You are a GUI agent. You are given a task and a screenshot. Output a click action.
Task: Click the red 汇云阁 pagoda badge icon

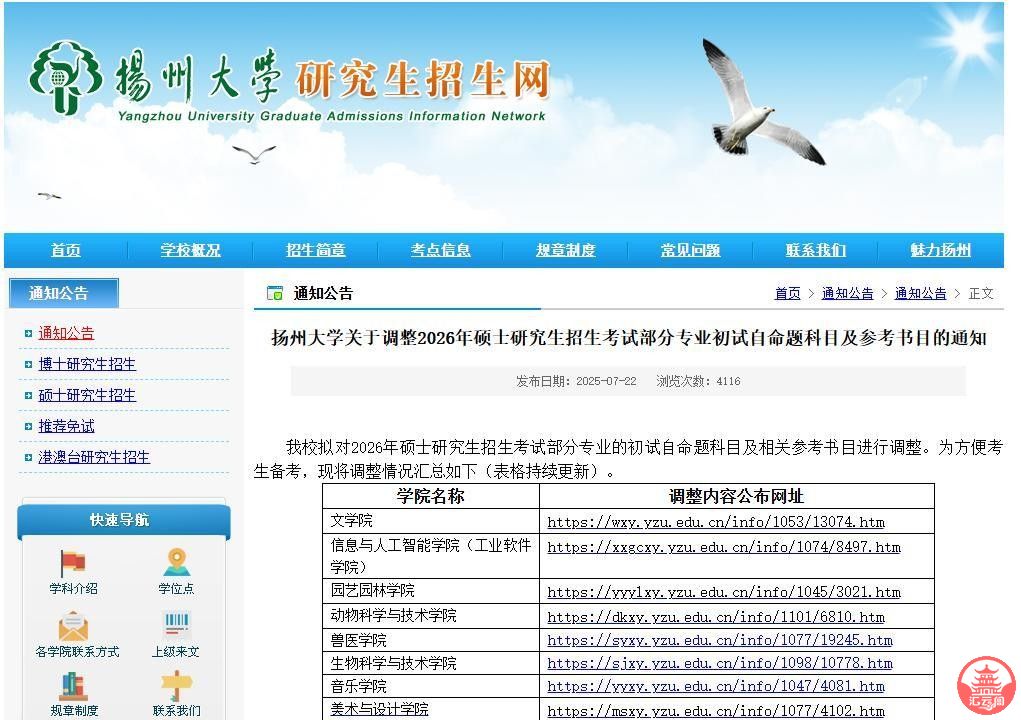[986, 685]
